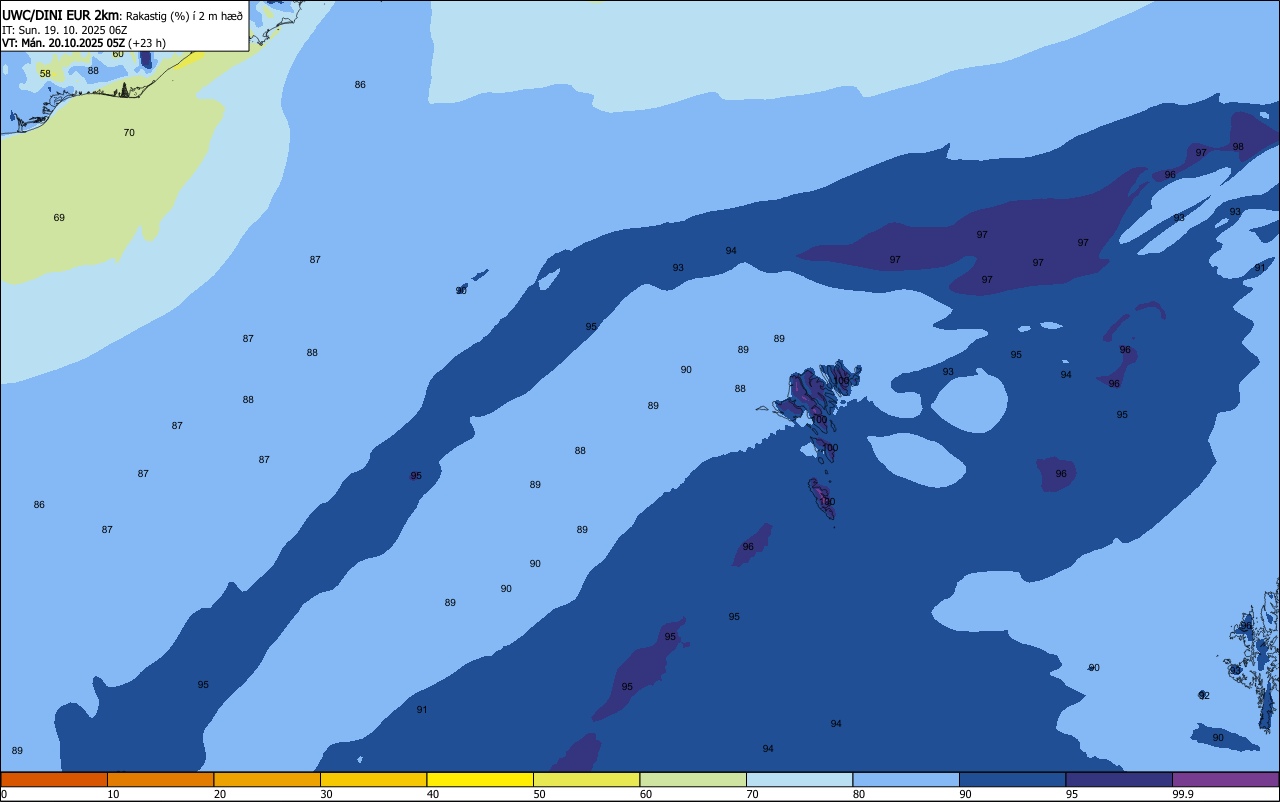Select the light blue 80–90 legend swatch

pyautogui.click(x=906, y=779)
